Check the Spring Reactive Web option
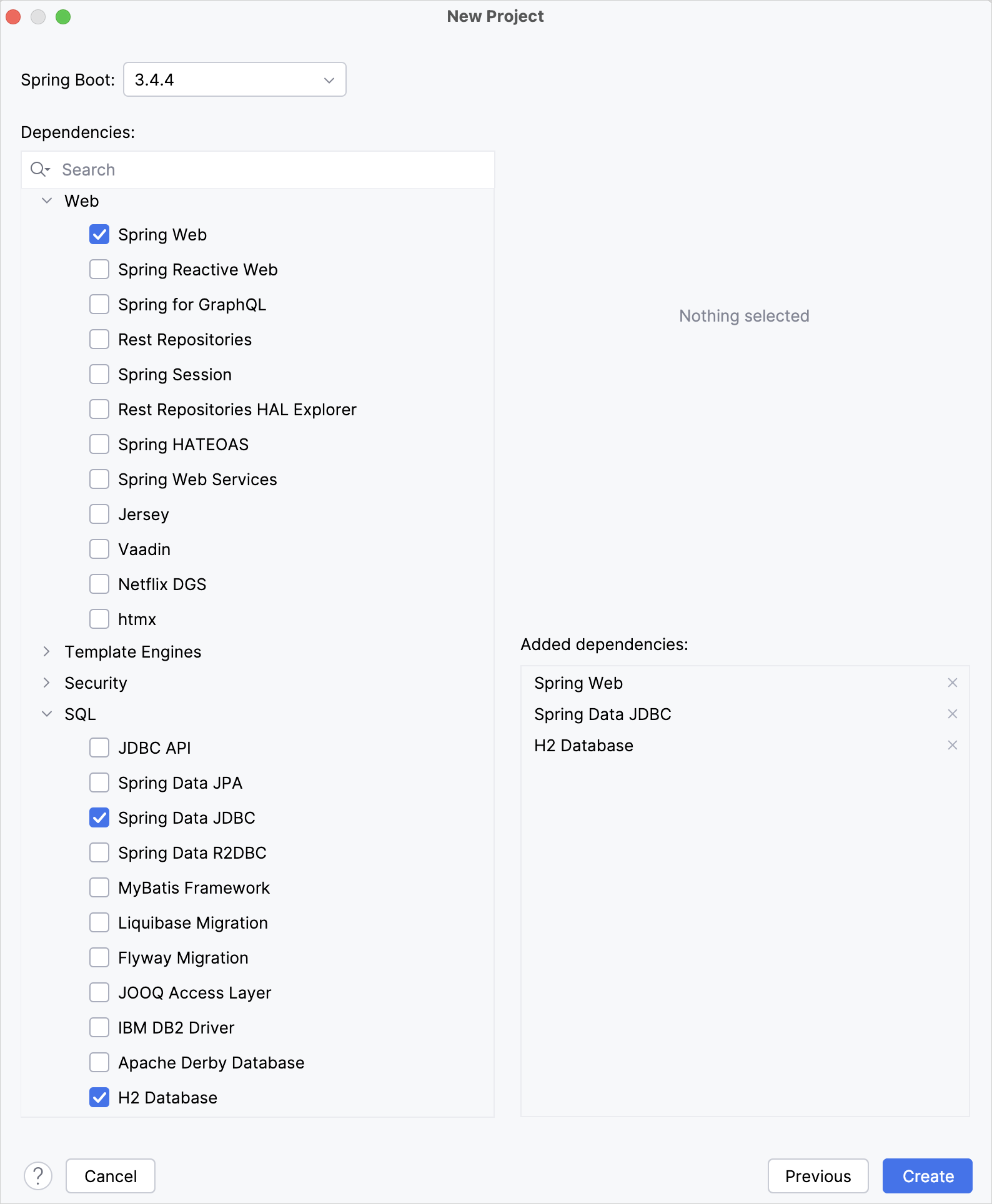 pos(99,270)
